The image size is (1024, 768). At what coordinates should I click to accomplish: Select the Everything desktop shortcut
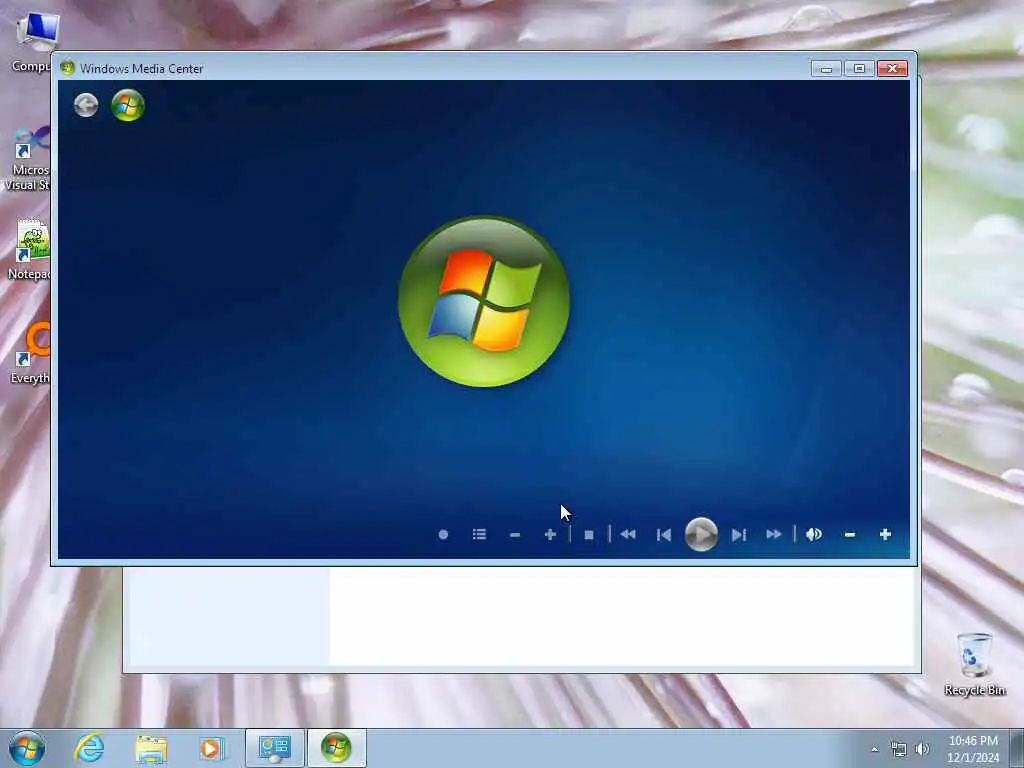click(30, 353)
